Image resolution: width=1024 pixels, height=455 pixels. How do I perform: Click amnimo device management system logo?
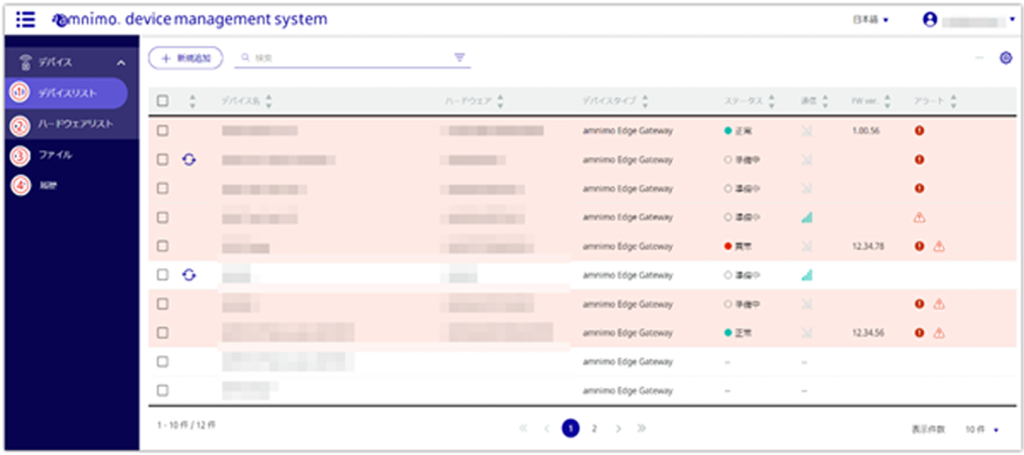189,20
